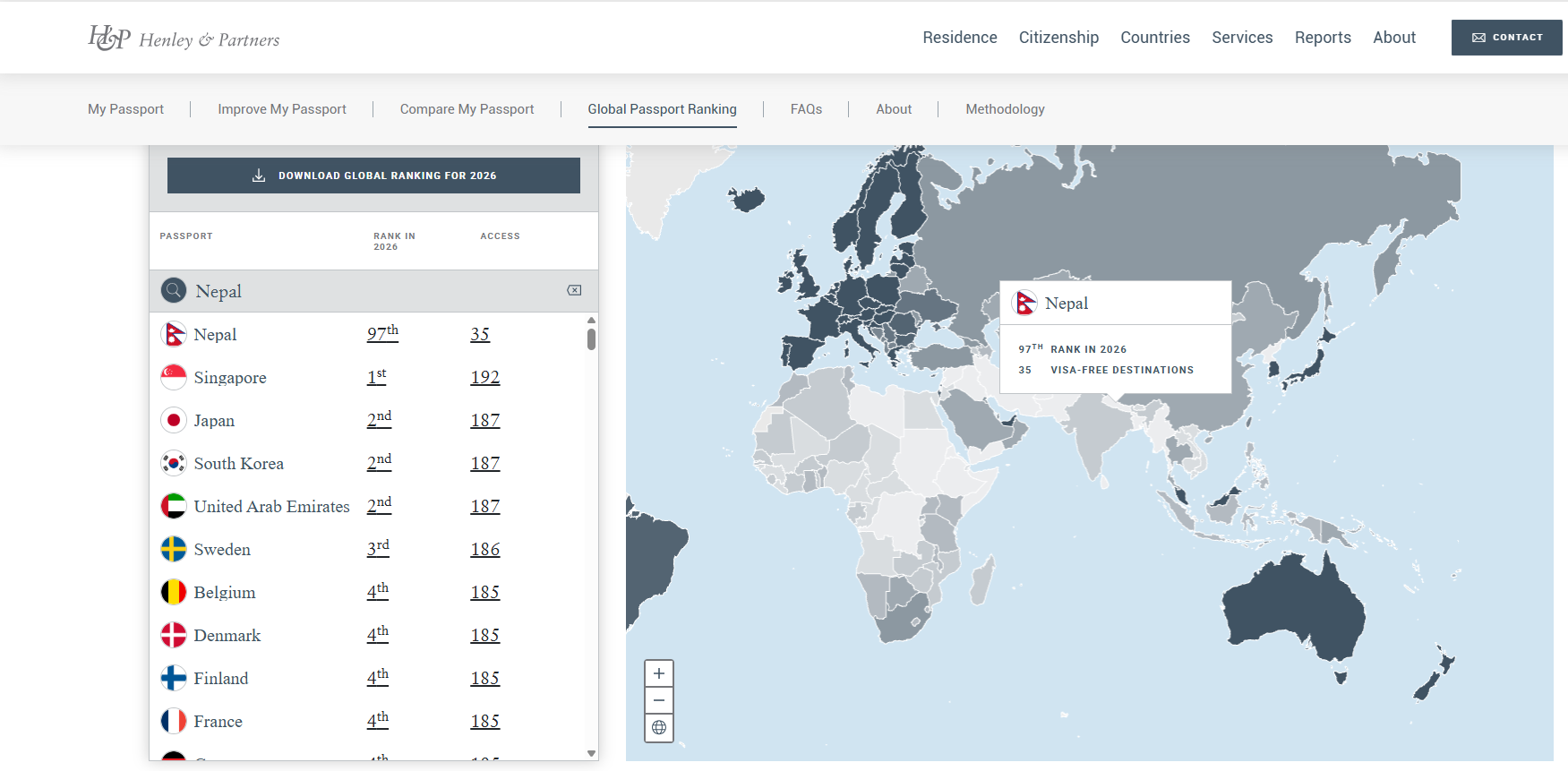1568x771 pixels.
Task: Select Global Passport Ranking tab
Action: (x=663, y=109)
